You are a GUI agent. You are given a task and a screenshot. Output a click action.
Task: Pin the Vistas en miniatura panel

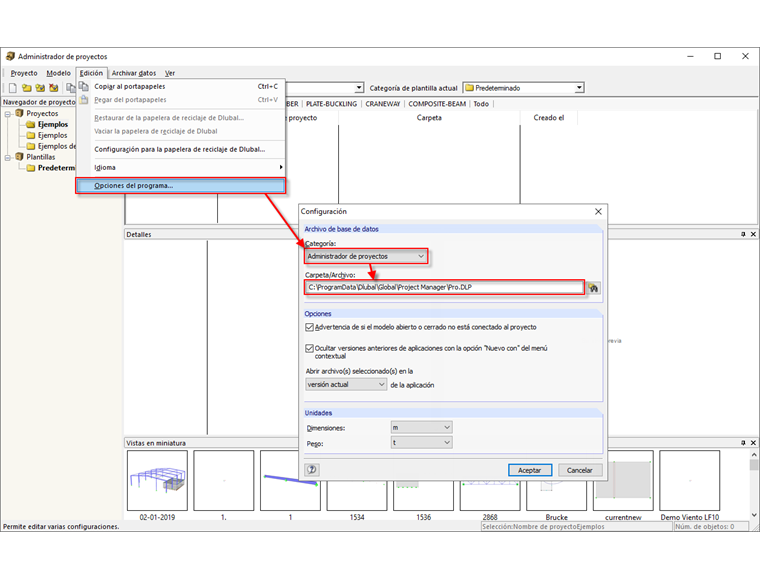[x=743, y=442]
